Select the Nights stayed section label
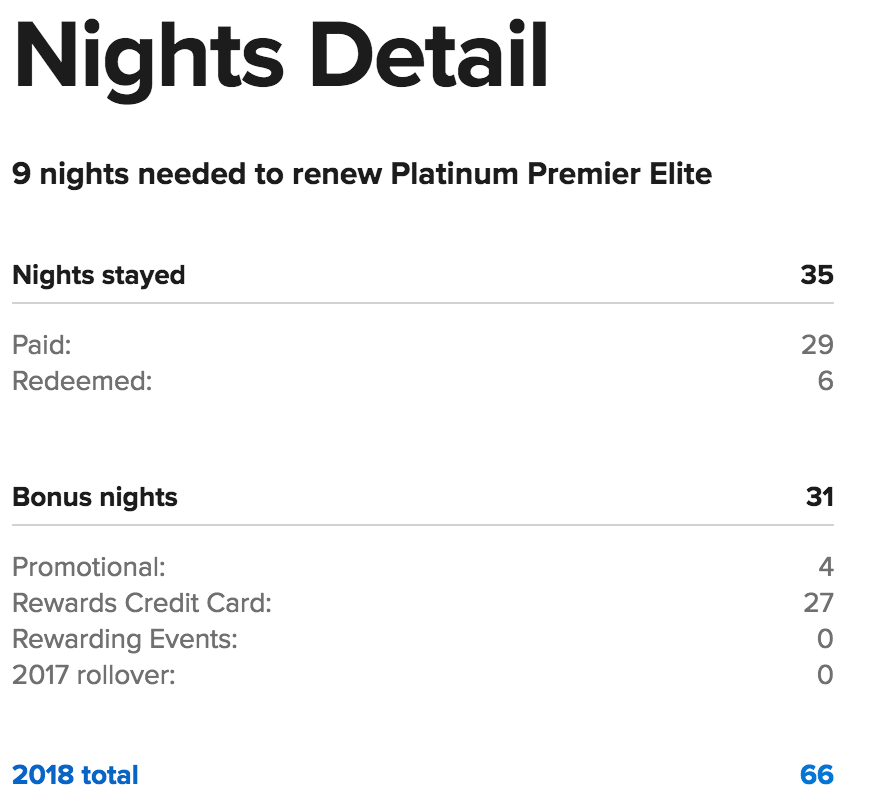870x810 pixels. tap(99, 275)
